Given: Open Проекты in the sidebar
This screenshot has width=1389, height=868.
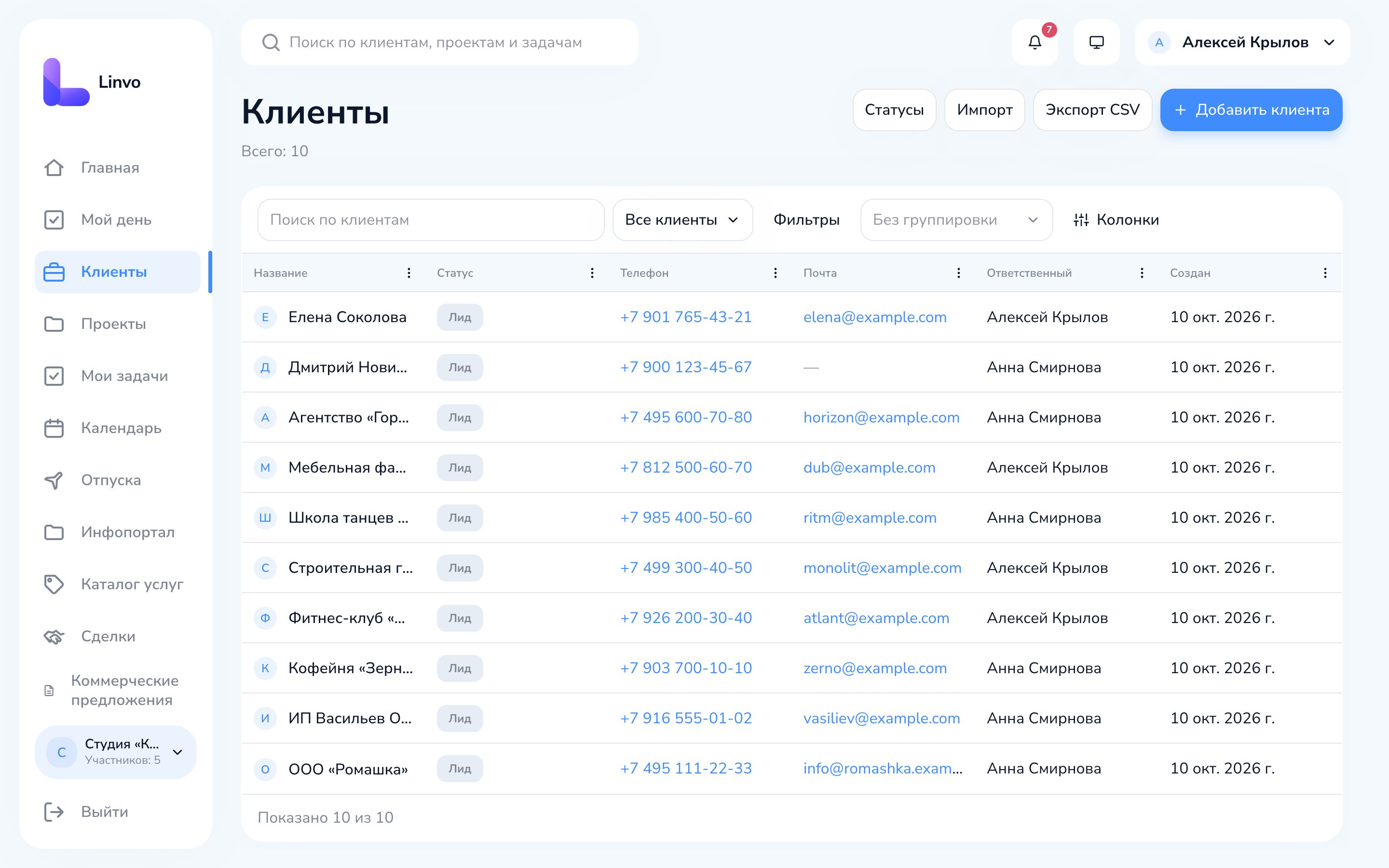Looking at the screenshot, I should pos(117,325).
